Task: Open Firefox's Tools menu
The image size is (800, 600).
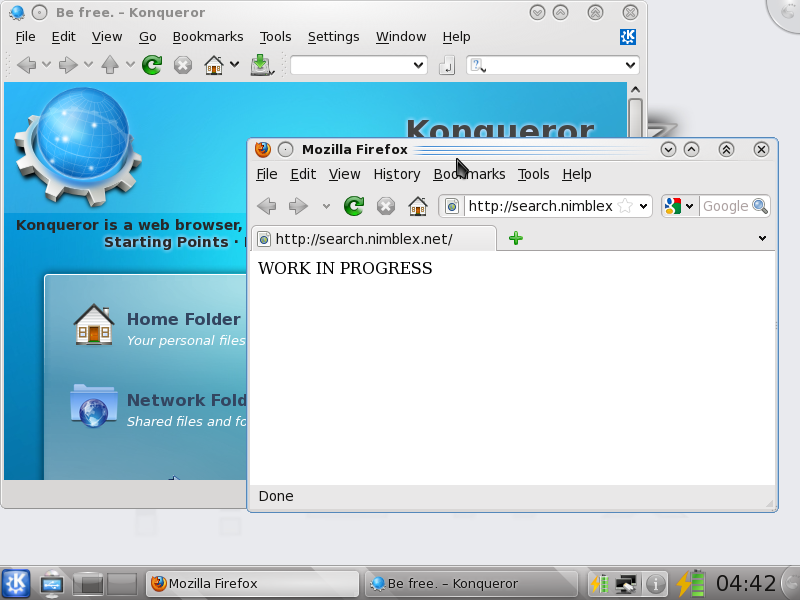Action: (533, 174)
